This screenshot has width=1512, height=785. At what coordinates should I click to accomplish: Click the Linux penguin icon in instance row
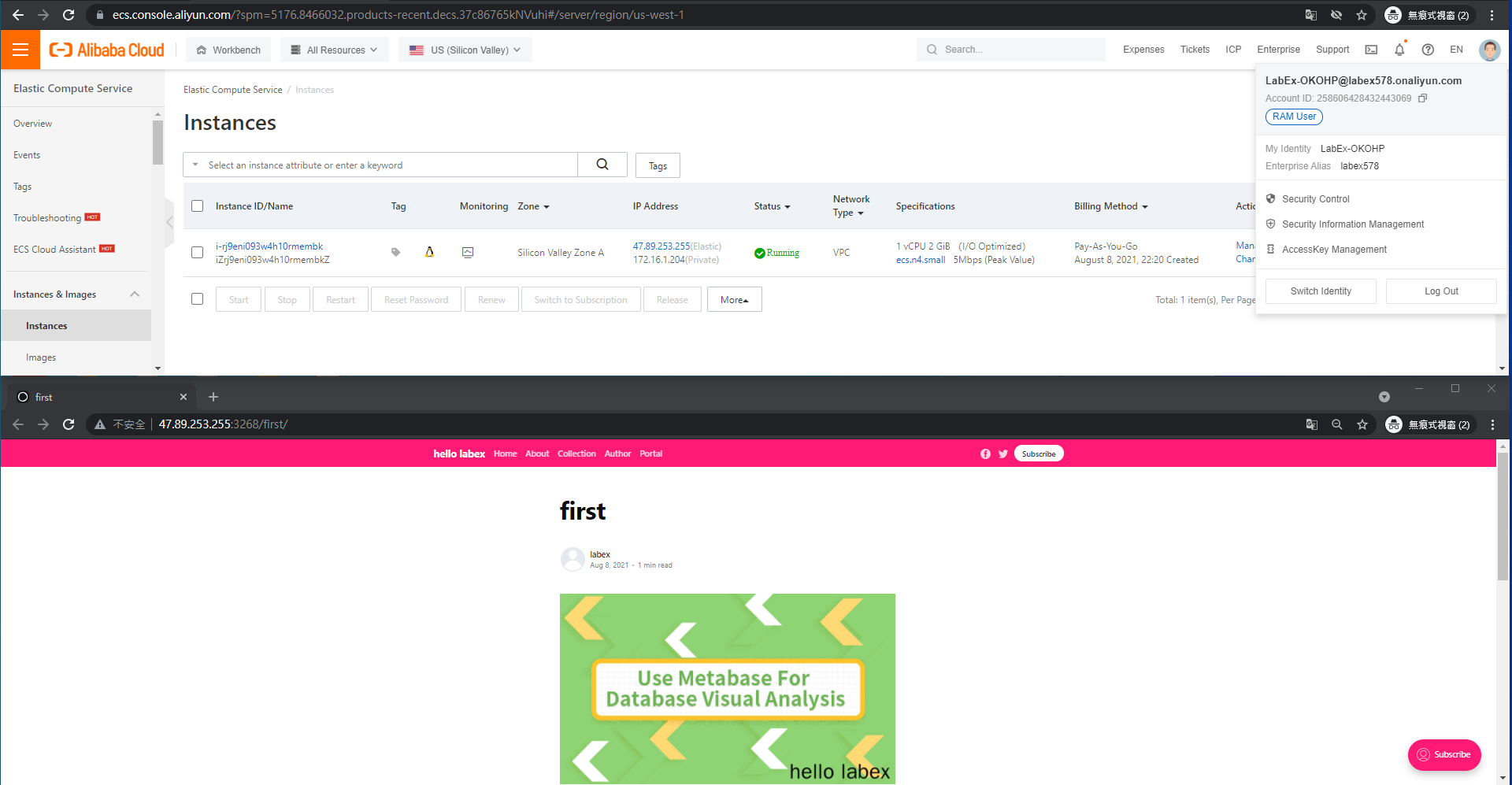429,252
